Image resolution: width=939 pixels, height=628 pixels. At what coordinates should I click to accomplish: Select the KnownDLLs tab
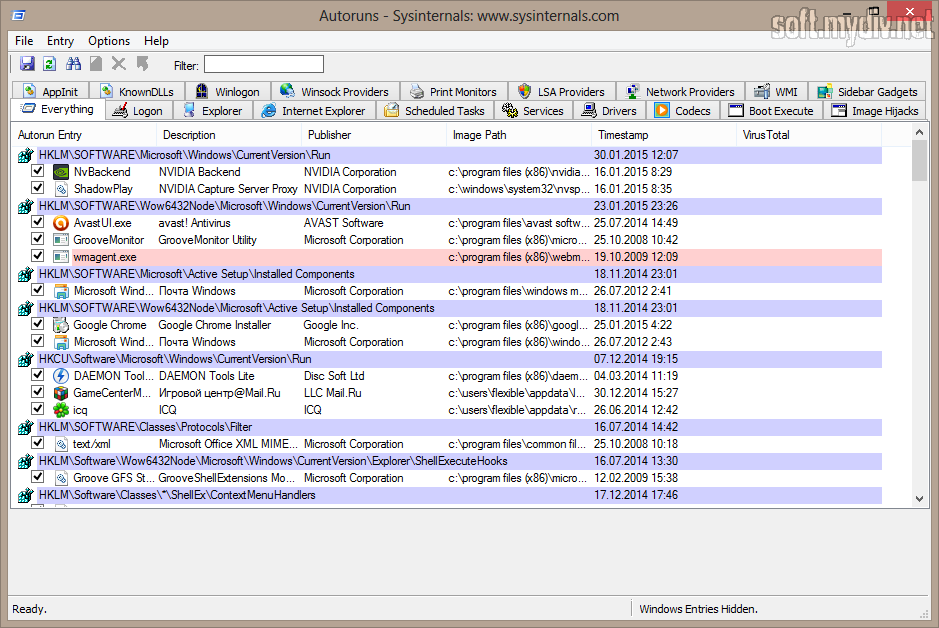[137, 92]
